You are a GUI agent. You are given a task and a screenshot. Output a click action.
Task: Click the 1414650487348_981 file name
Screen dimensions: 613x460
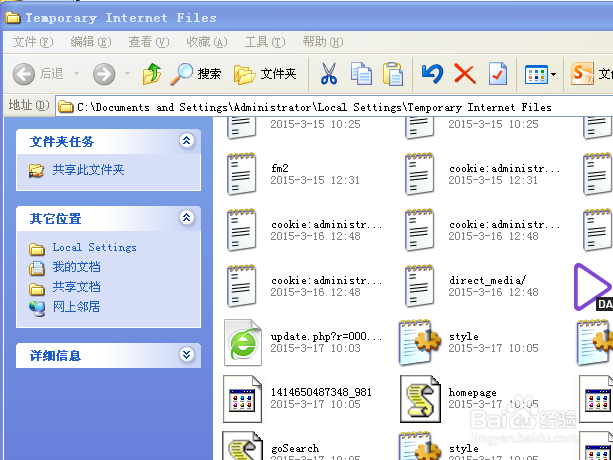(x=321, y=392)
